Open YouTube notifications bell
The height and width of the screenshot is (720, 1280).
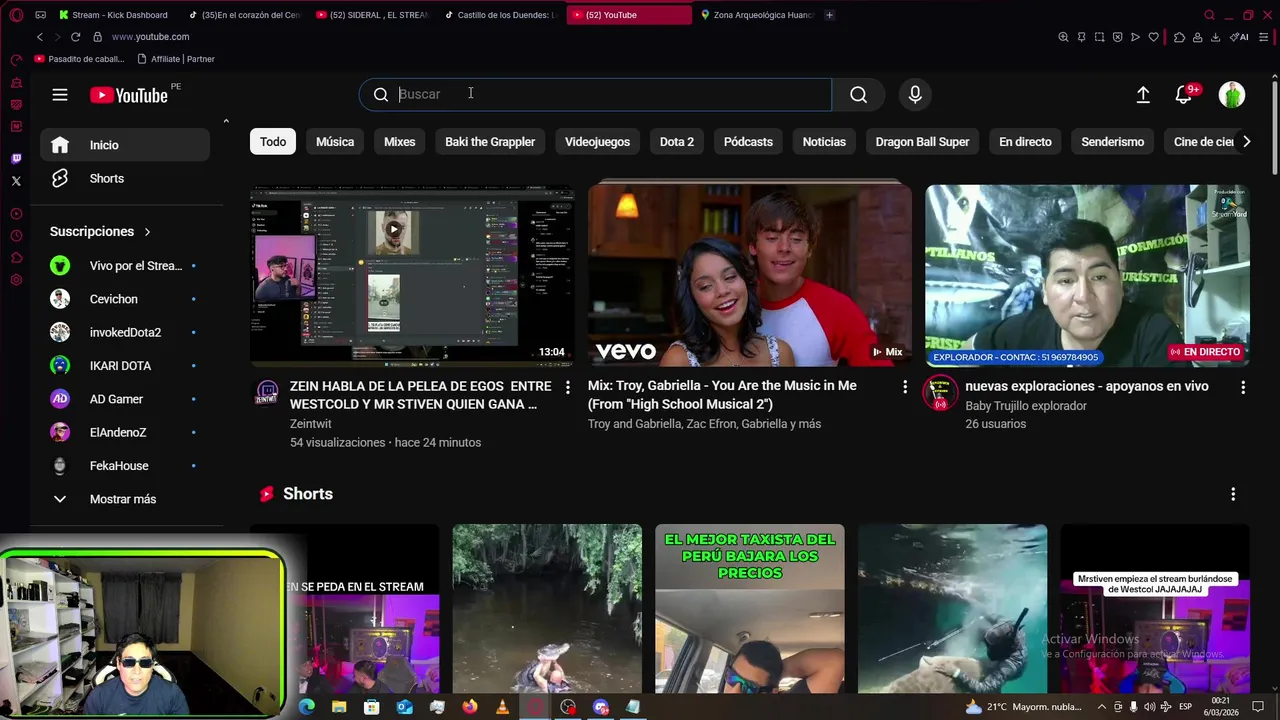coord(1183,94)
